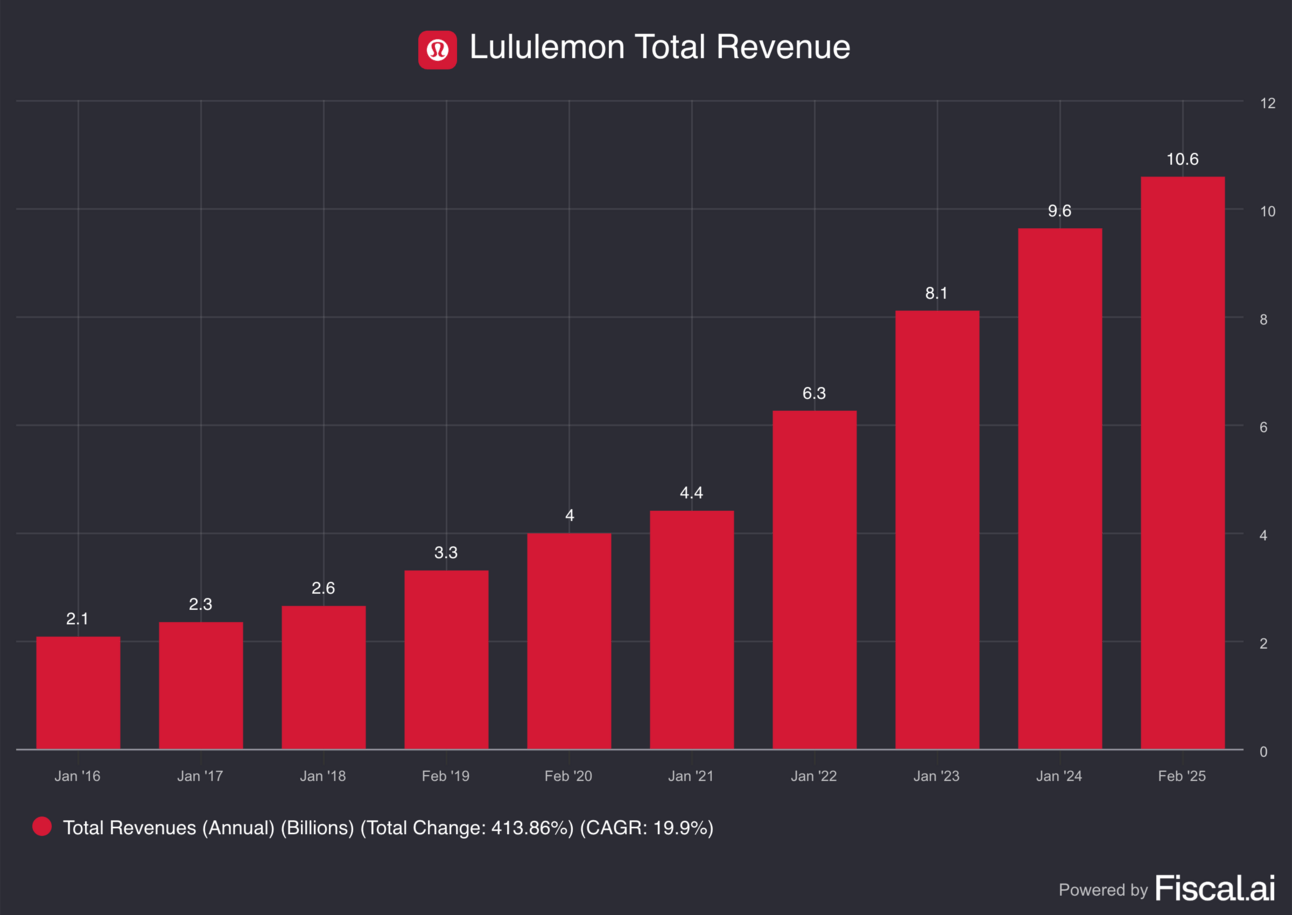Click the y-axis tick label "10"
Screen dimensions: 1292x915
click(x=1268, y=212)
